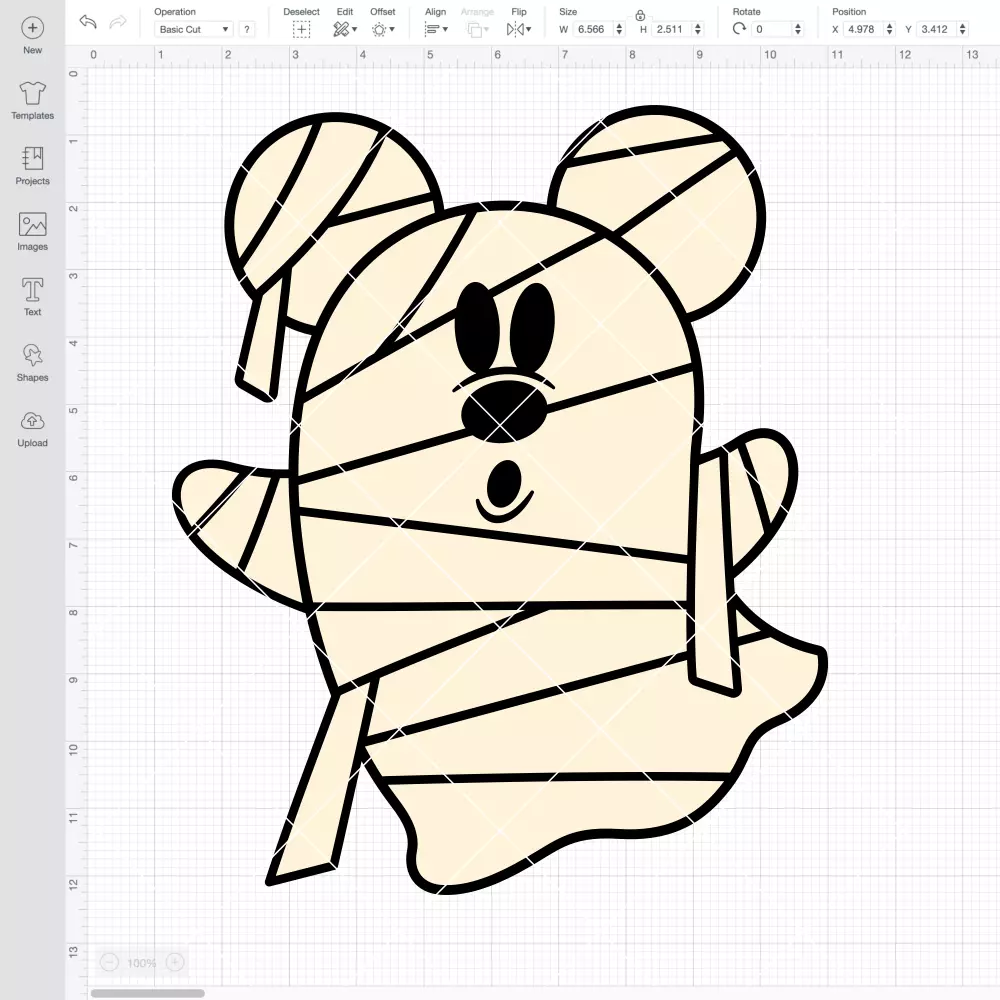Expand the Flip dropdown arrow
The image size is (1000, 1000).
529,29
